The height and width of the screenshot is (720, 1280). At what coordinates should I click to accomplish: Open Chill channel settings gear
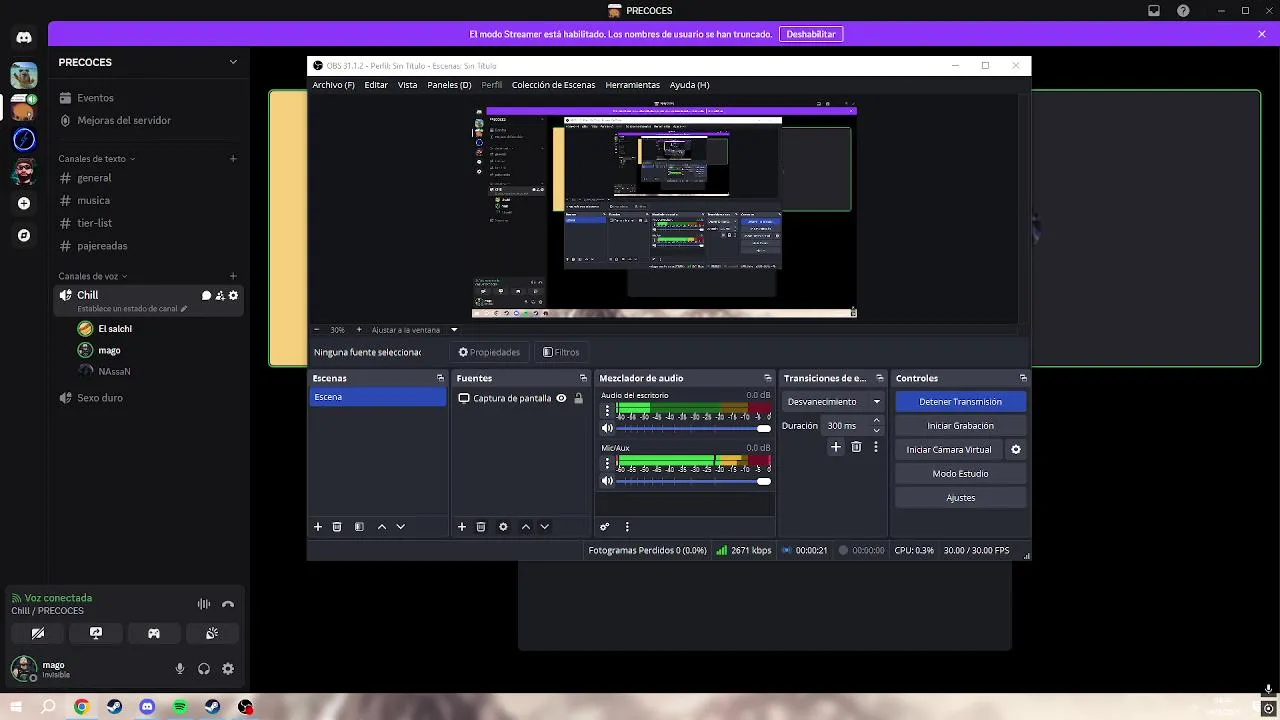coord(234,296)
